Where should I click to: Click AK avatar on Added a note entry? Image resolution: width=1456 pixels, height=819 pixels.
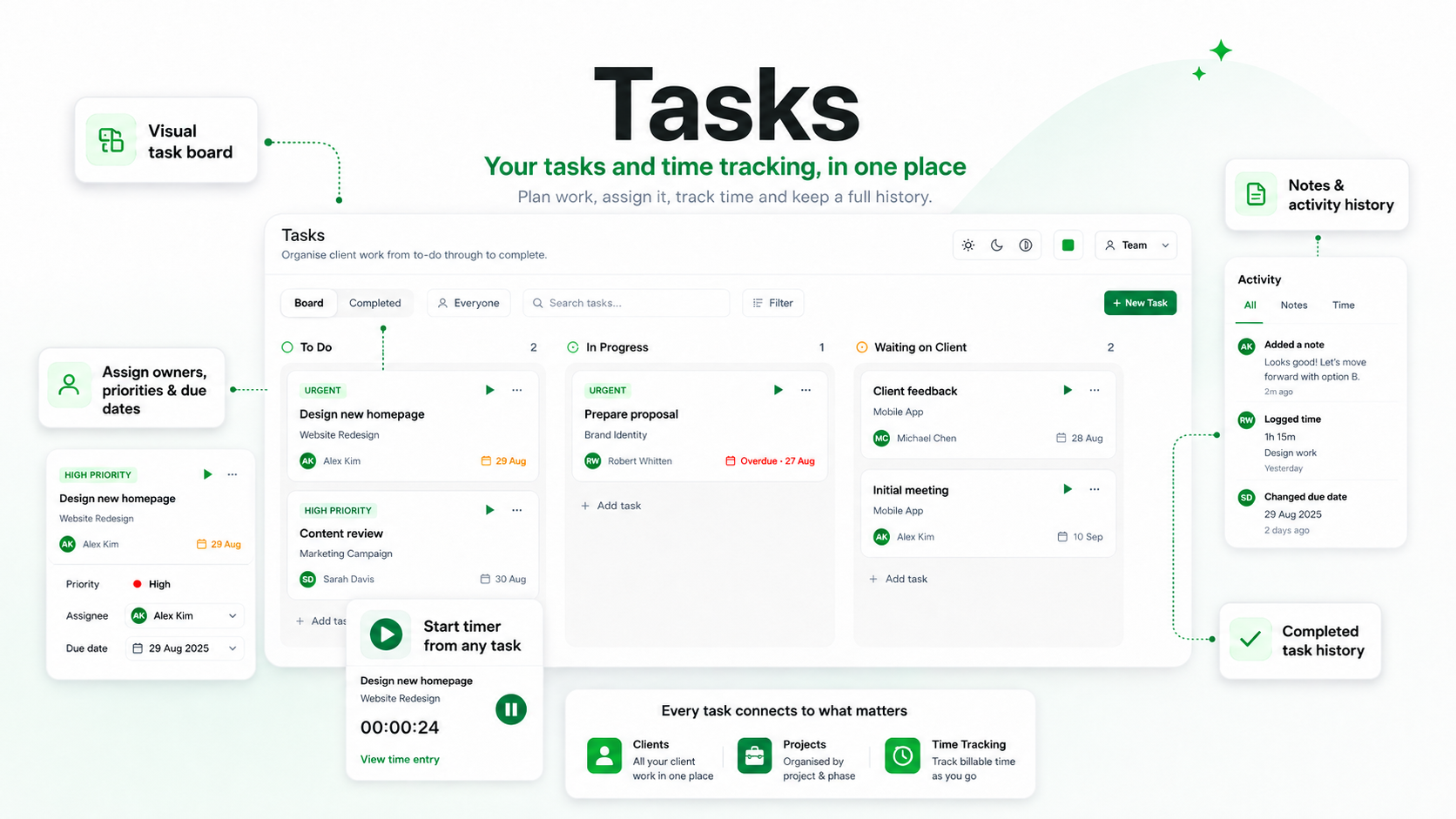pos(1247,346)
